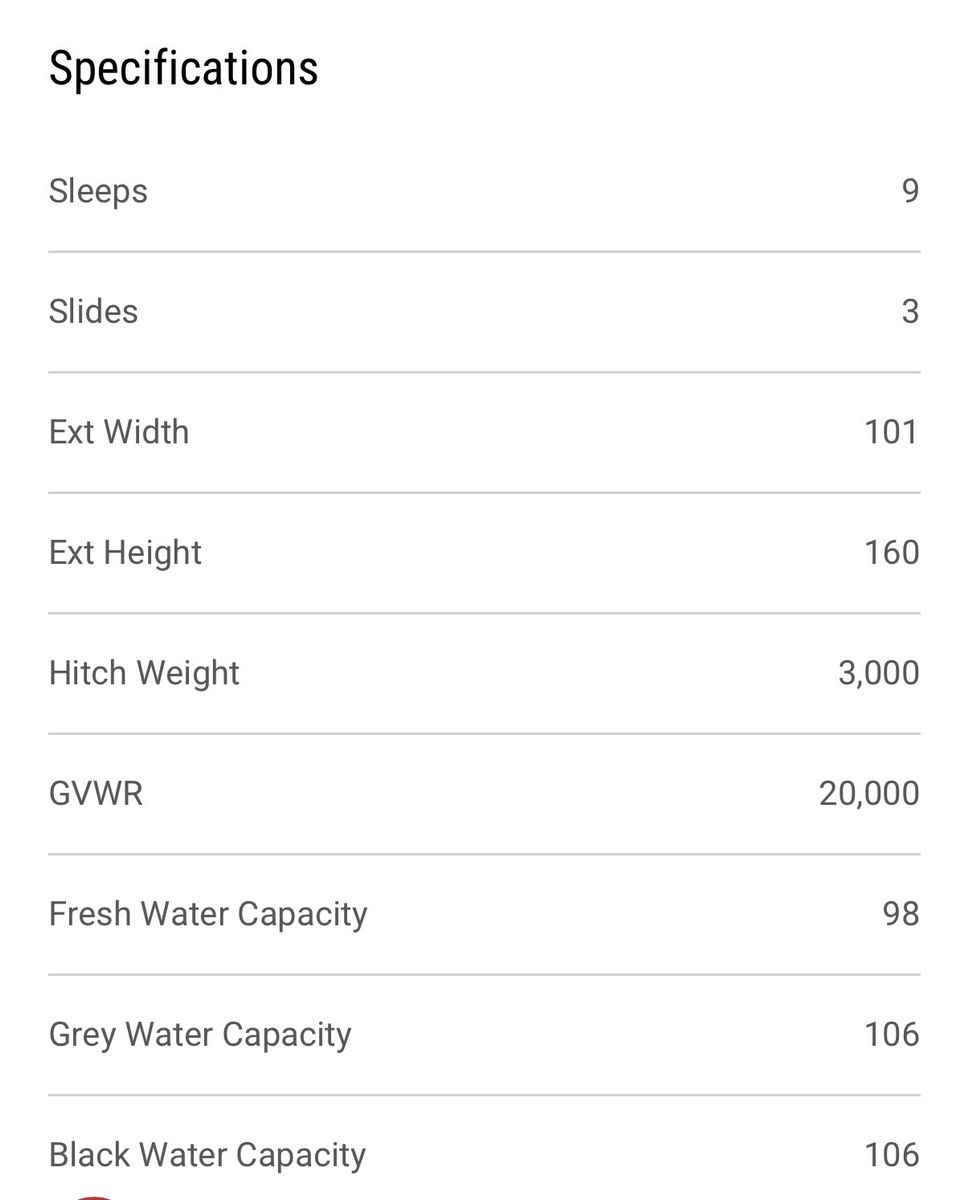
Task: Select the Grey Water Capacity label
Action: point(200,1034)
